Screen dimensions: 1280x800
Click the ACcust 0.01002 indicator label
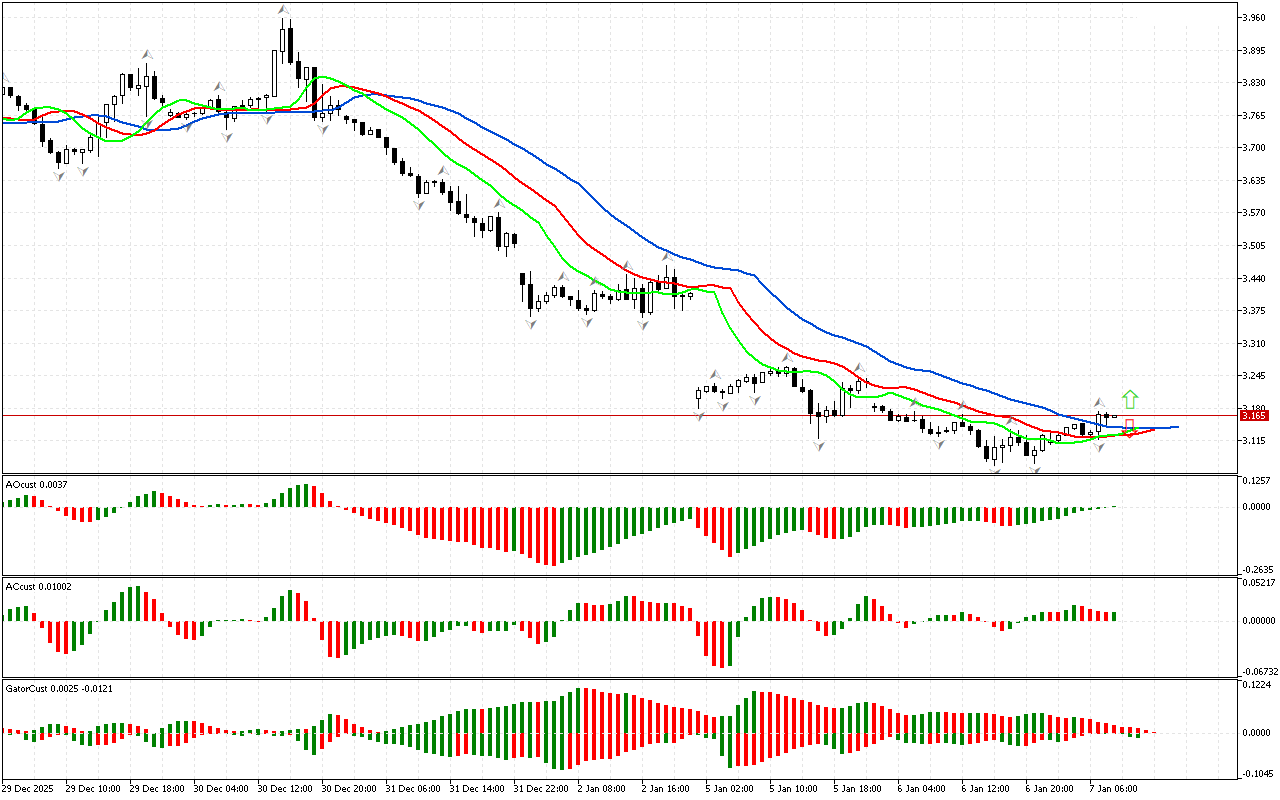pyautogui.click(x=39, y=586)
